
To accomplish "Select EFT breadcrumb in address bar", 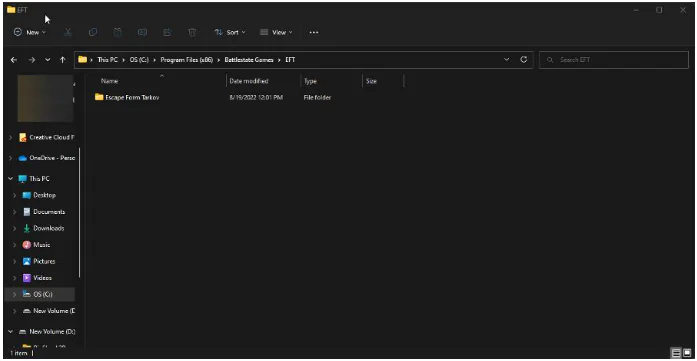I will pos(290,60).
